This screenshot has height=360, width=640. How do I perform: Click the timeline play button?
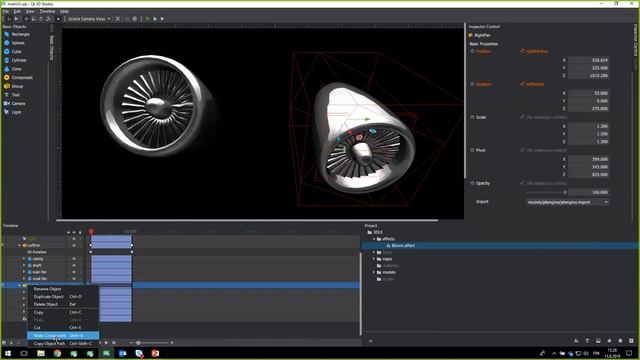(107, 343)
